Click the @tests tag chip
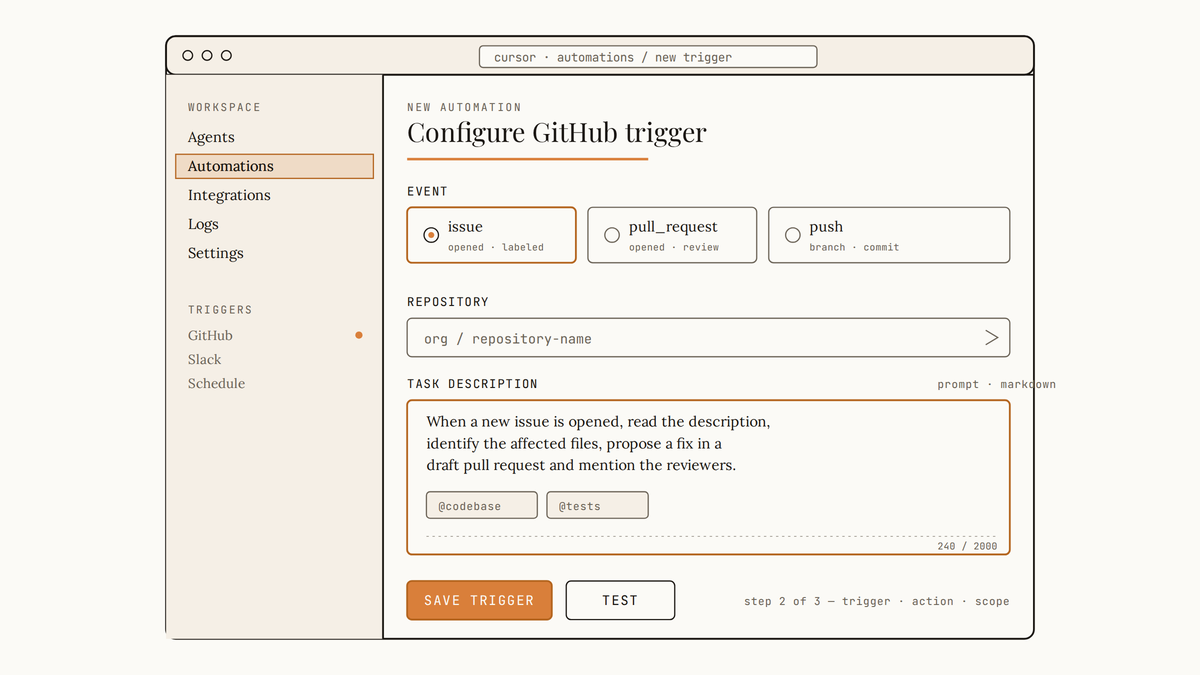 tap(597, 505)
